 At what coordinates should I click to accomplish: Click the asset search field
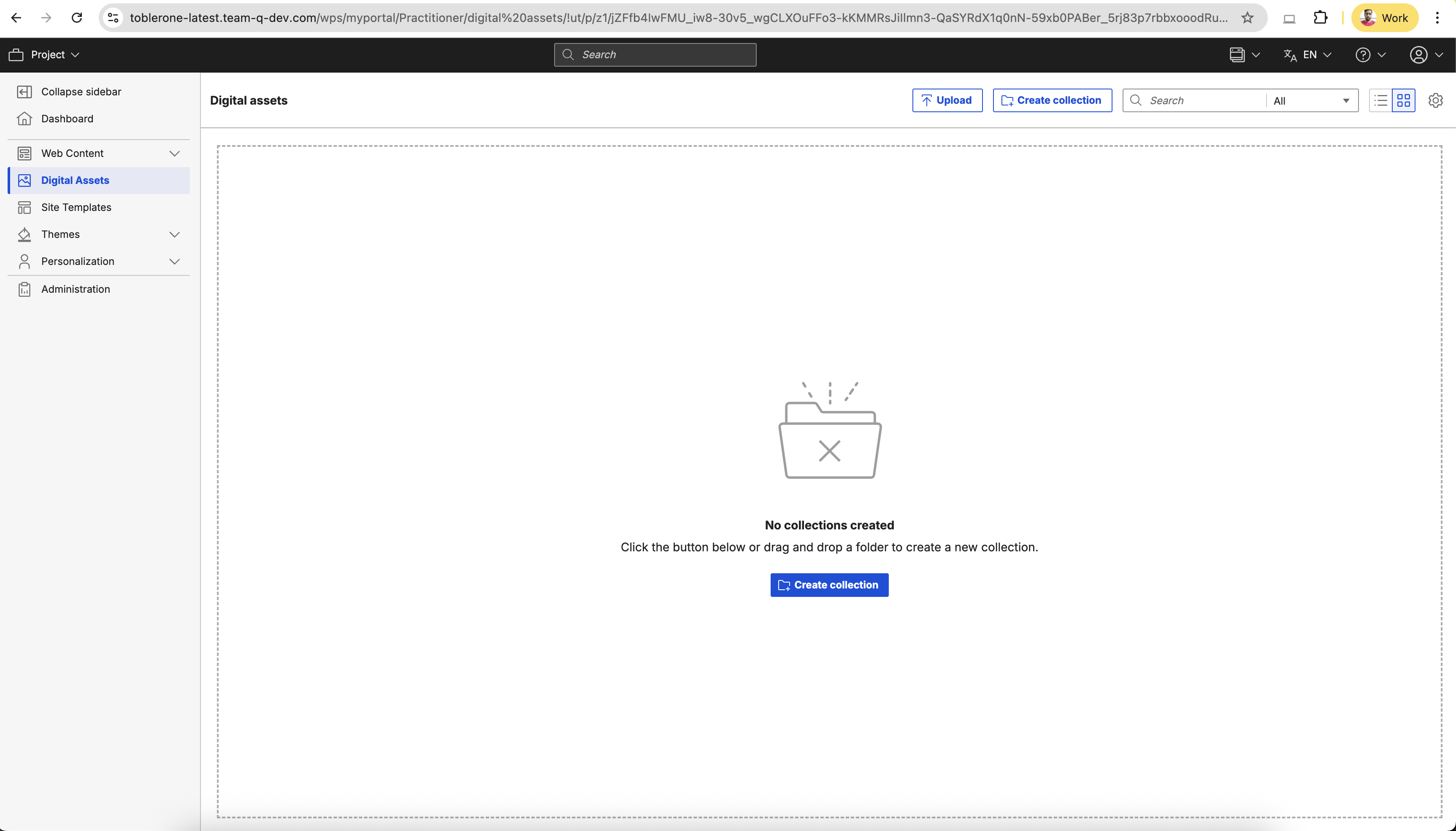[1193, 100]
